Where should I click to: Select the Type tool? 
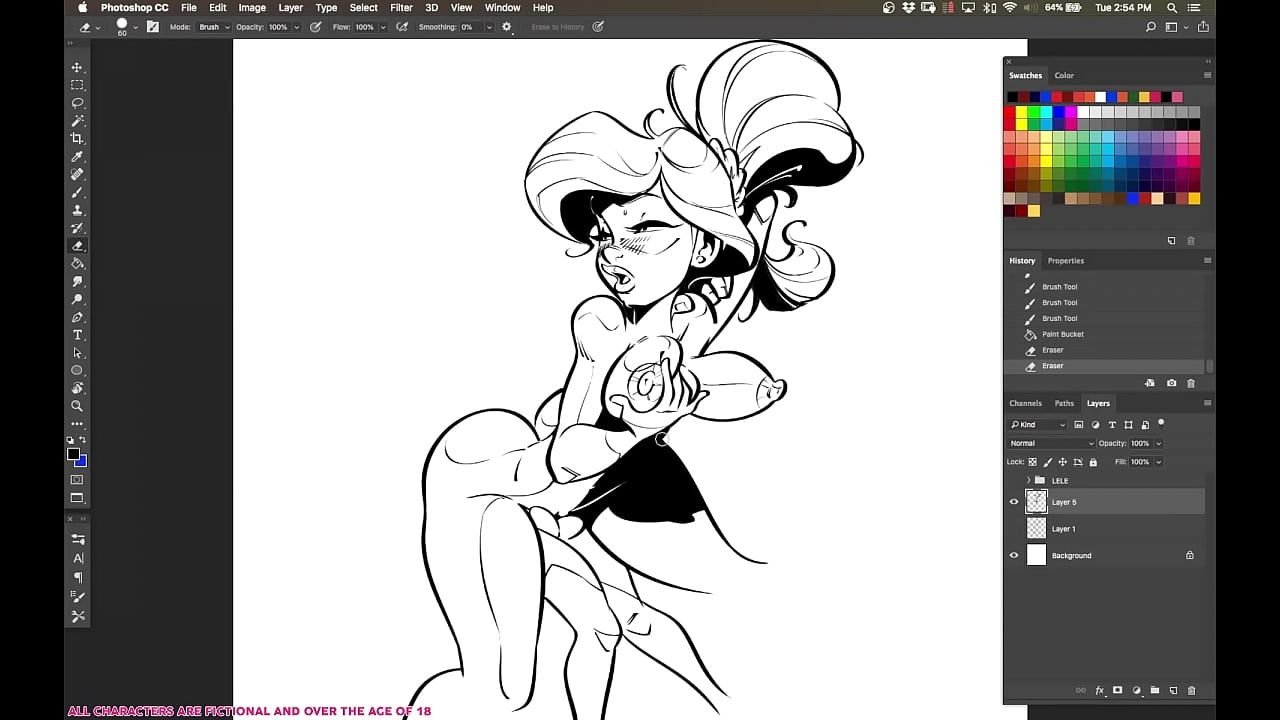click(x=77, y=335)
